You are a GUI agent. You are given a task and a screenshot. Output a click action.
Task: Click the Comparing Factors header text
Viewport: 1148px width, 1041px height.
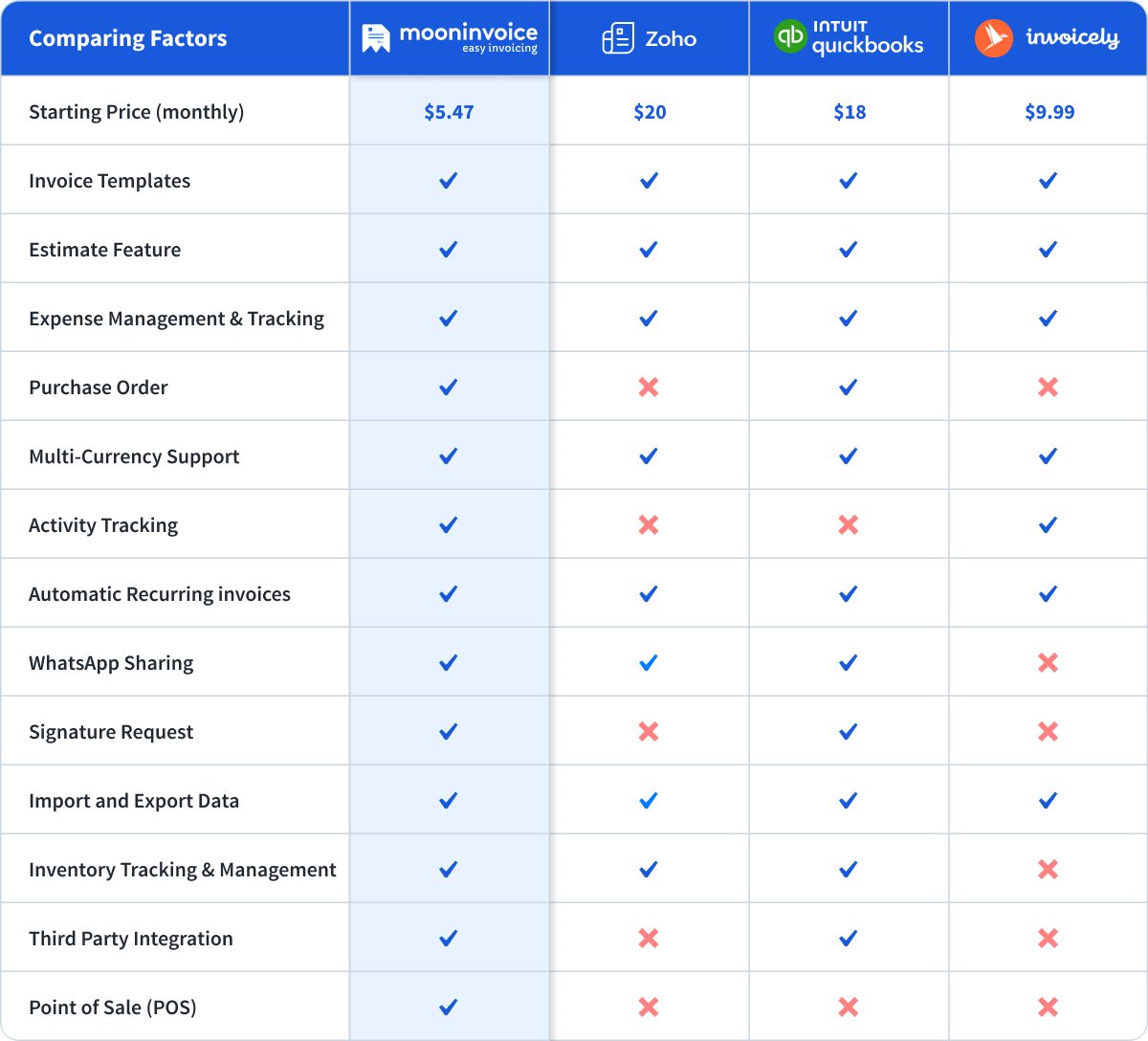click(128, 39)
